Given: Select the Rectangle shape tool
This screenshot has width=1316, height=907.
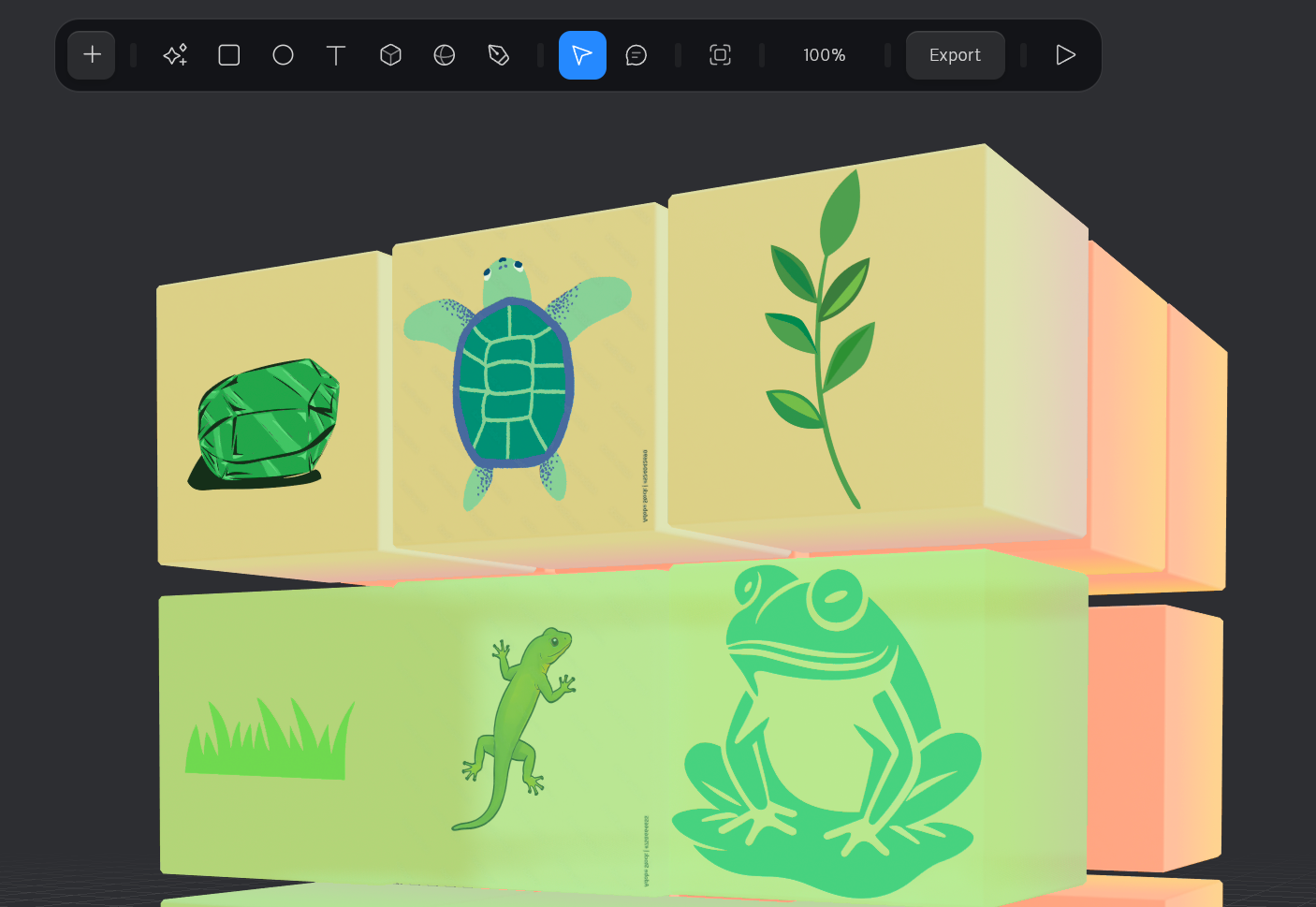Looking at the screenshot, I should (228, 54).
